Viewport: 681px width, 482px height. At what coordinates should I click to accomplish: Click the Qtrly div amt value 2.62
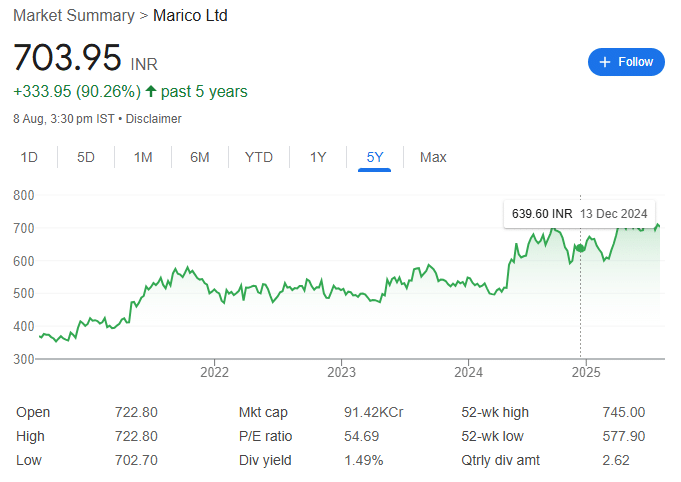click(x=616, y=460)
